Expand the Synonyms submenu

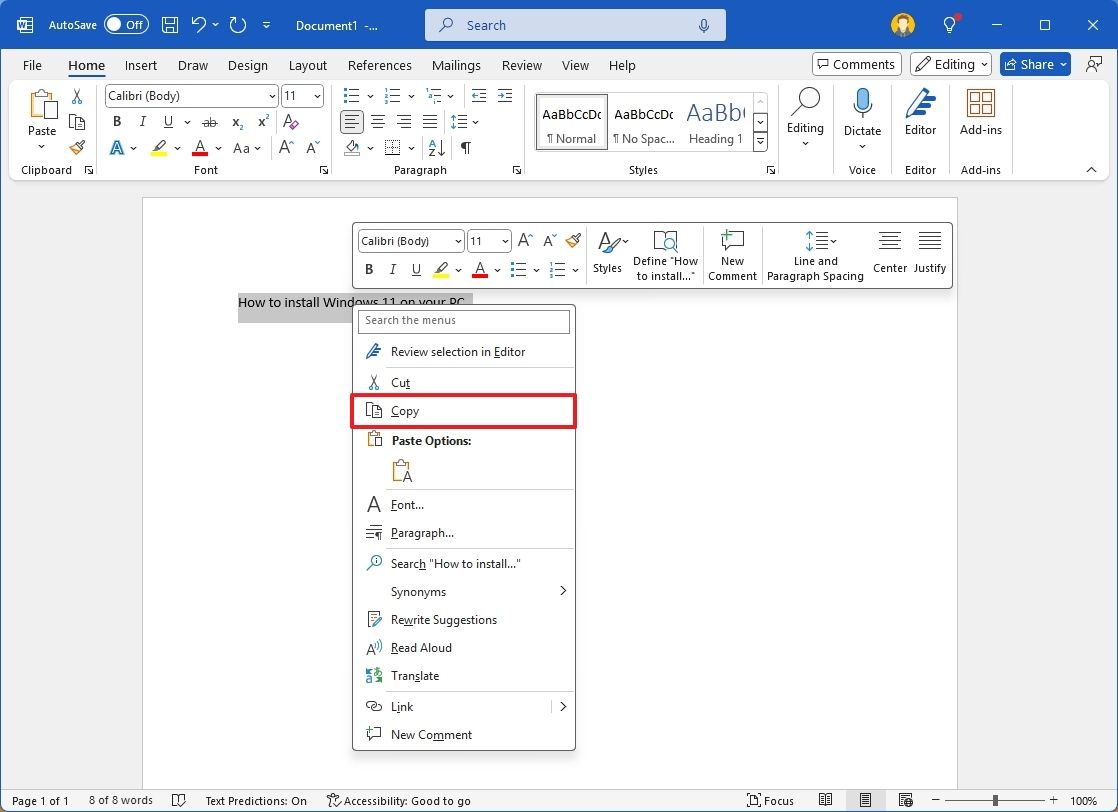click(465, 591)
